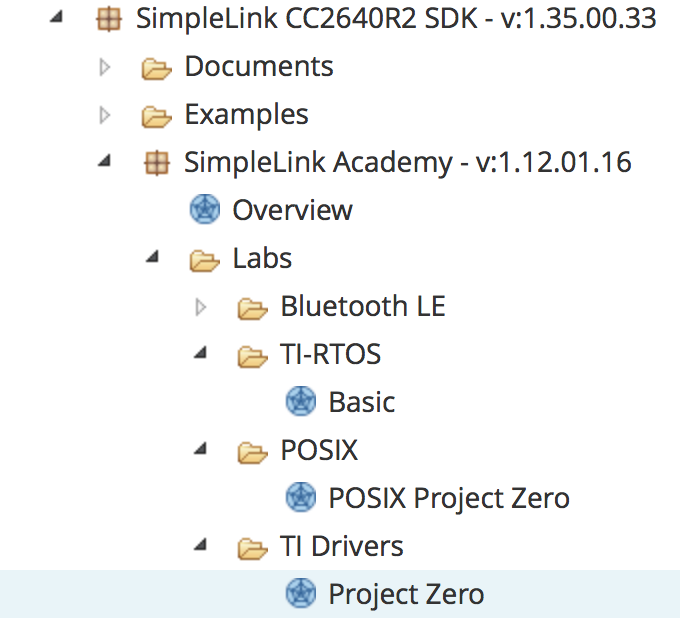
Task: Click the Examples folder icon
Action: click(x=156, y=115)
